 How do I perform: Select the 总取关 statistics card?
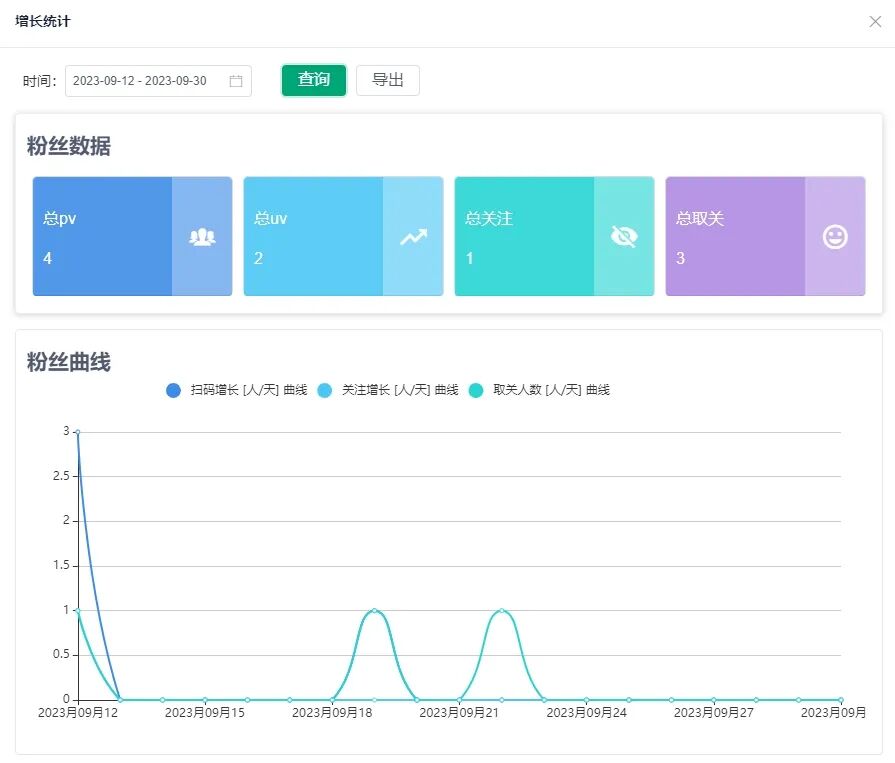(x=736, y=237)
